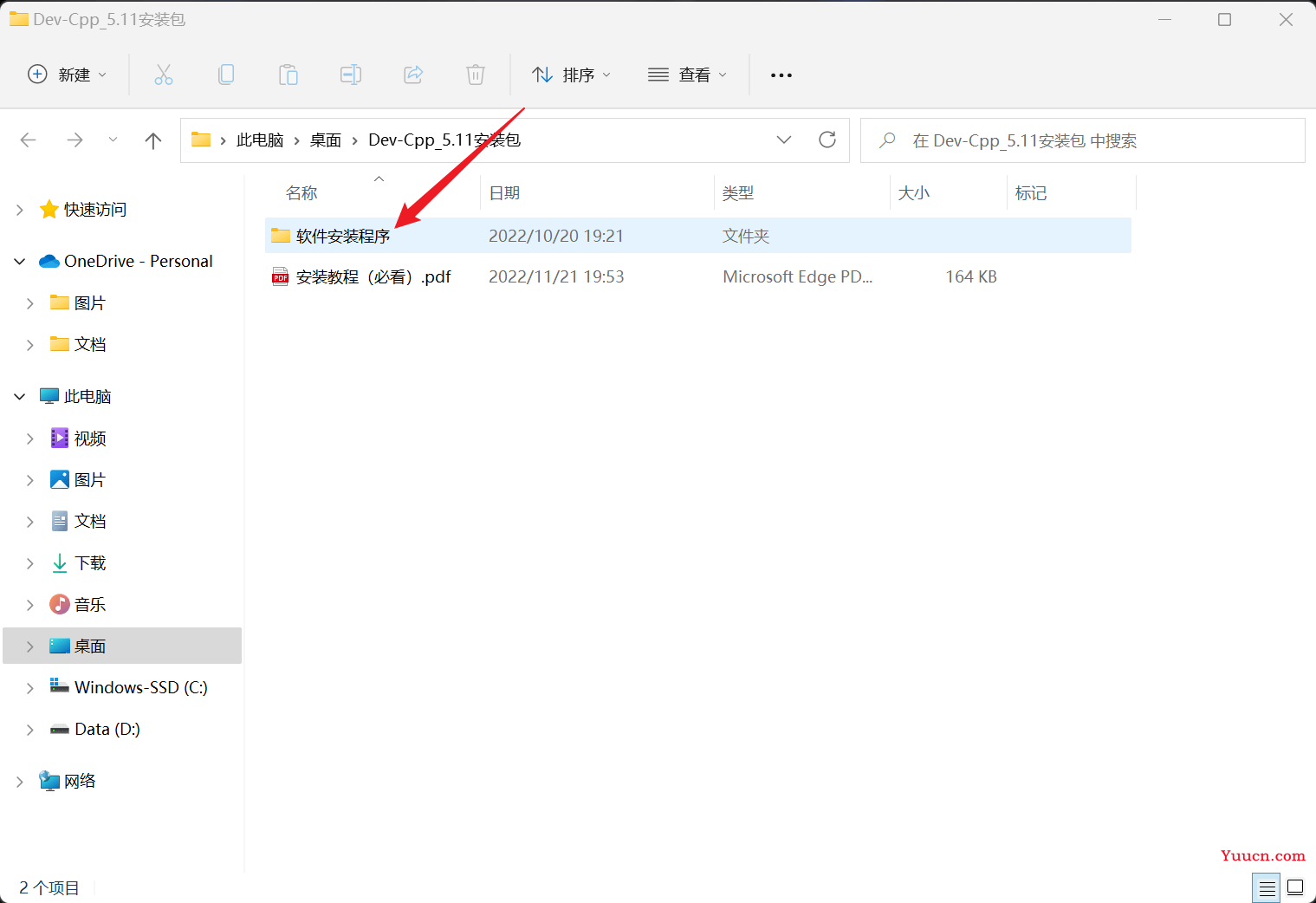Select 网络 in the sidebar
The height and width of the screenshot is (903, 1316).
click(x=80, y=782)
